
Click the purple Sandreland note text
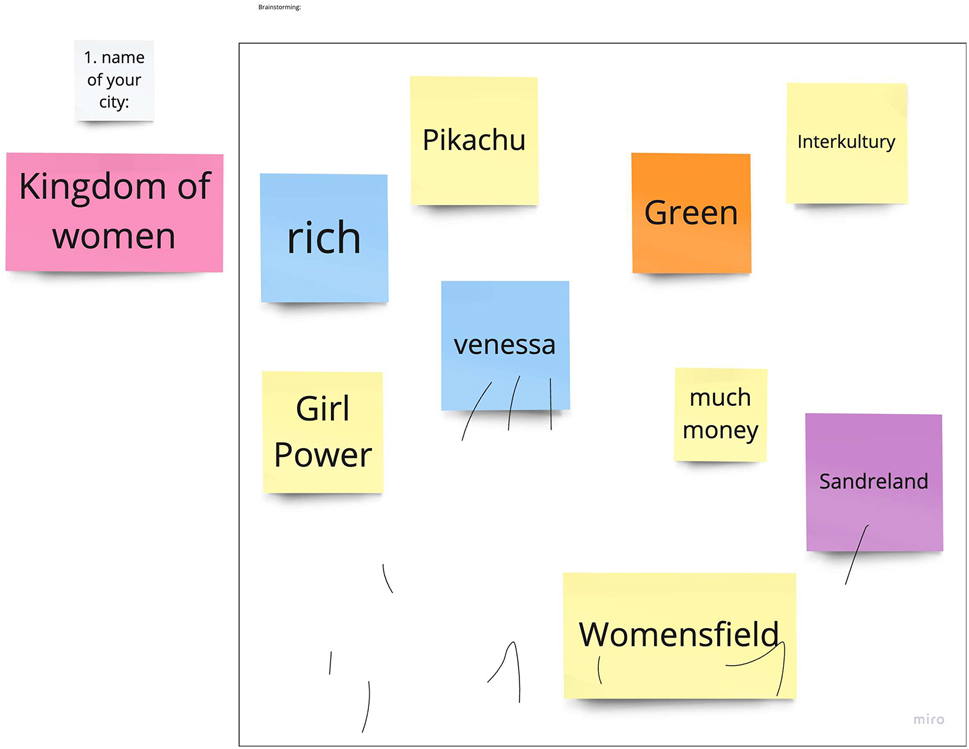[873, 481]
